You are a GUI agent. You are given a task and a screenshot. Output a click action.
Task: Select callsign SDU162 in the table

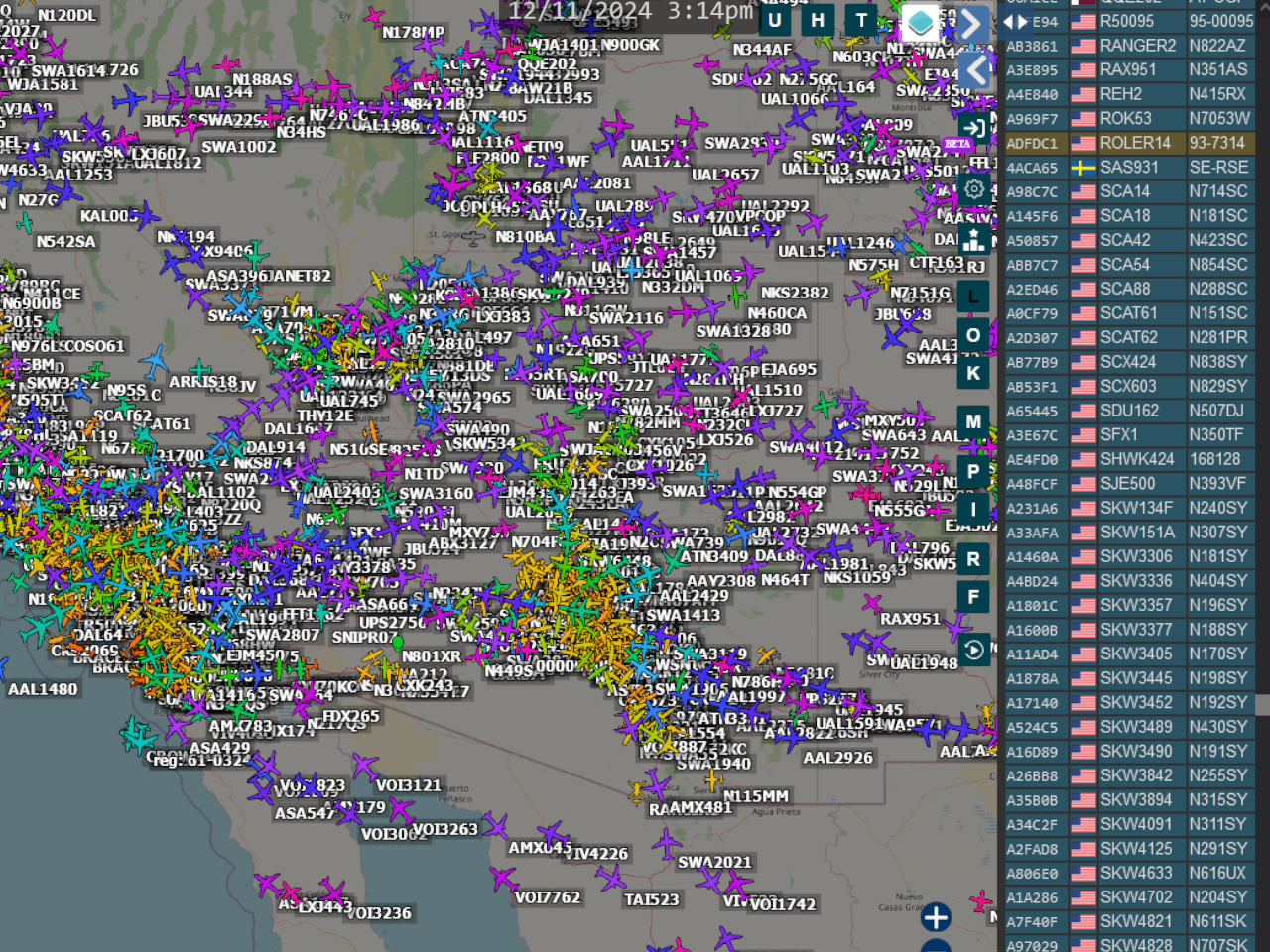(x=1129, y=411)
